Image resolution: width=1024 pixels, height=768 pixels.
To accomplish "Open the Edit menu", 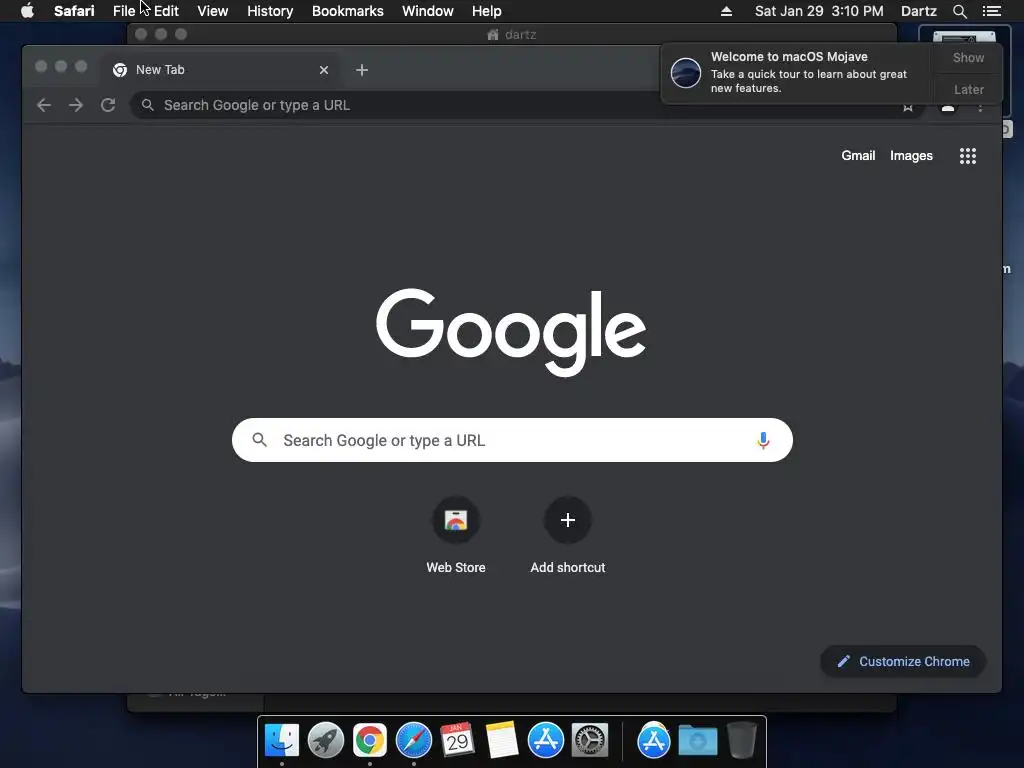I will coord(166,11).
